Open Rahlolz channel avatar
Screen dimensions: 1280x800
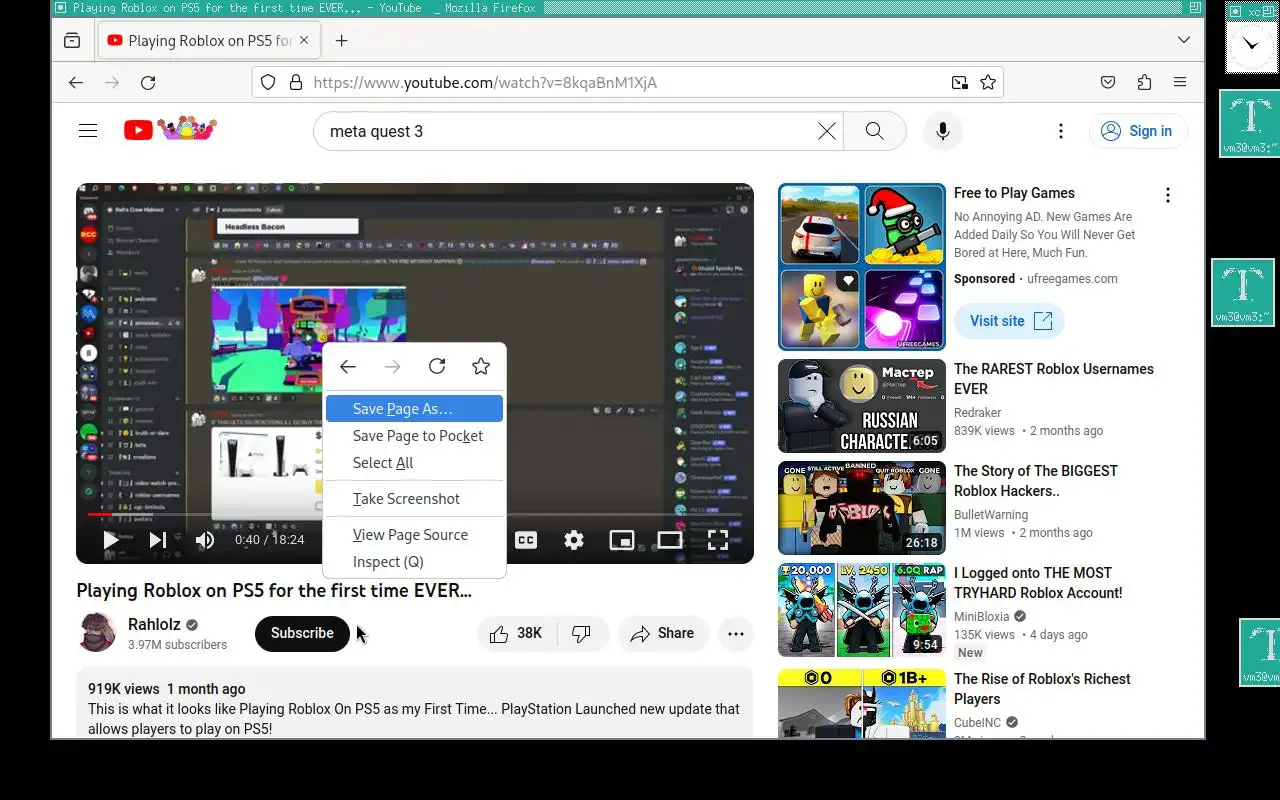[97, 633]
